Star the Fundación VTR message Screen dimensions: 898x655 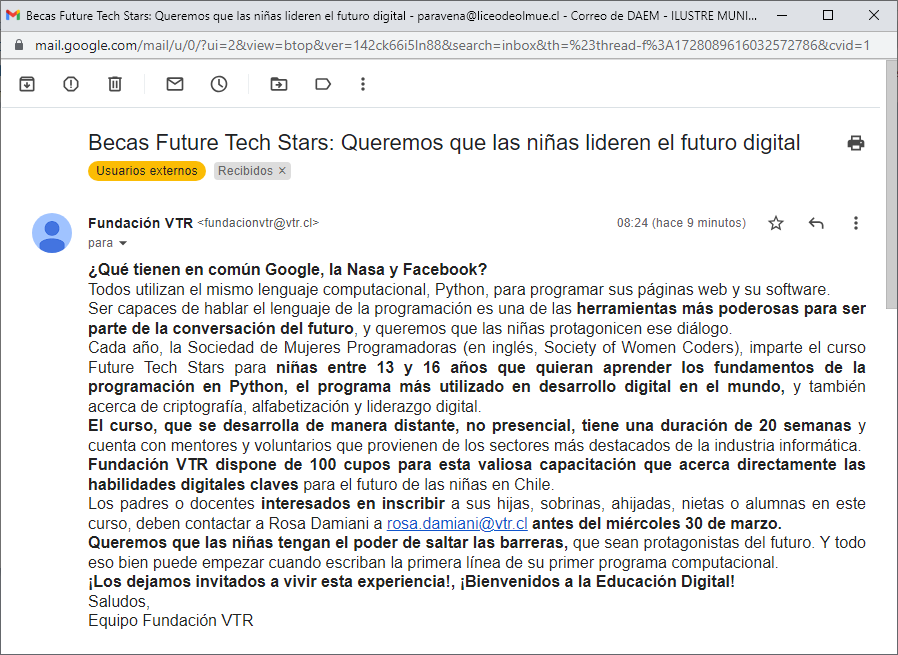776,223
